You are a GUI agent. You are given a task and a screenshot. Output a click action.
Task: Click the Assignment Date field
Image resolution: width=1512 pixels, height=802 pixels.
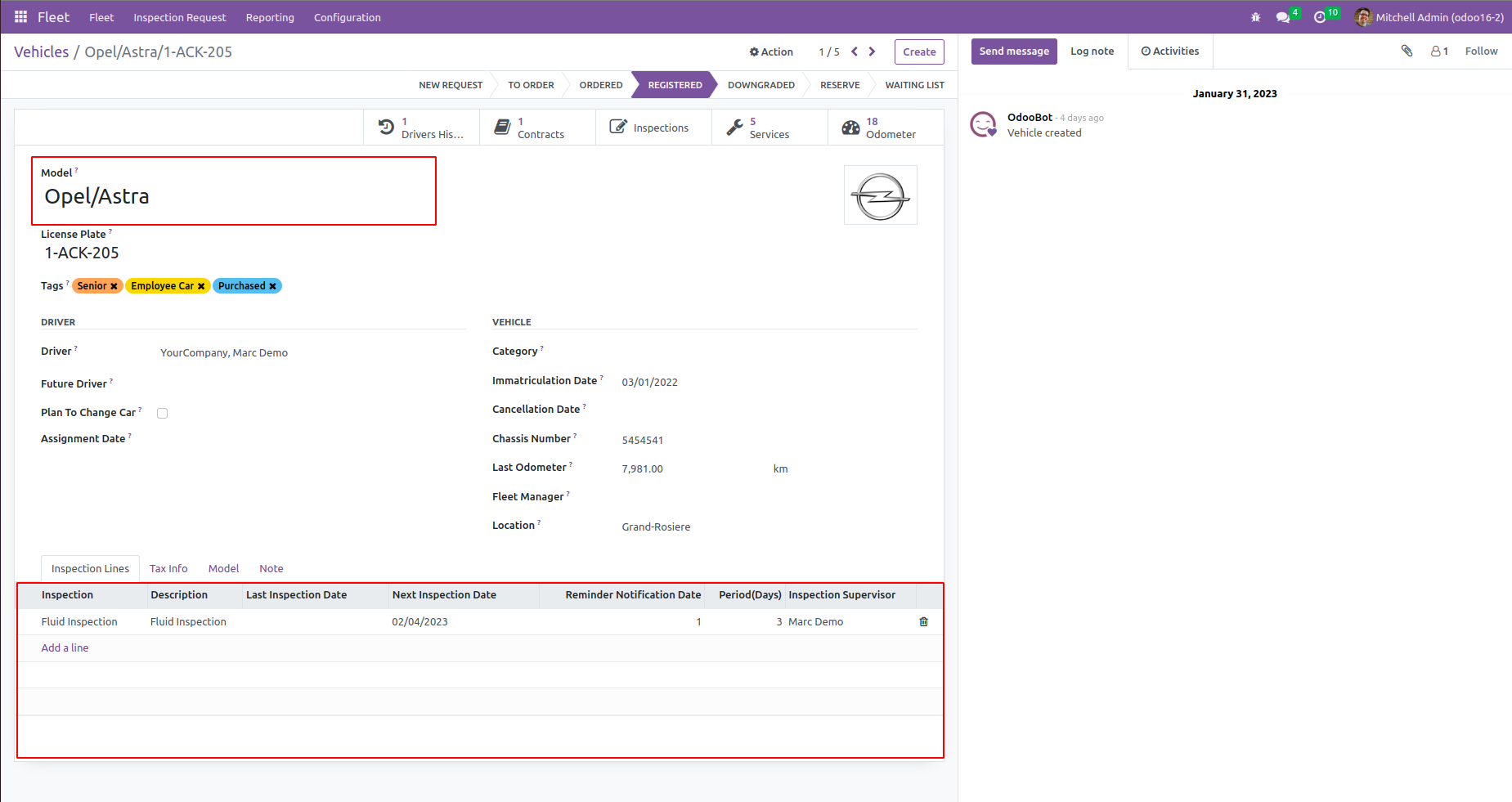(x=312, y=439)
